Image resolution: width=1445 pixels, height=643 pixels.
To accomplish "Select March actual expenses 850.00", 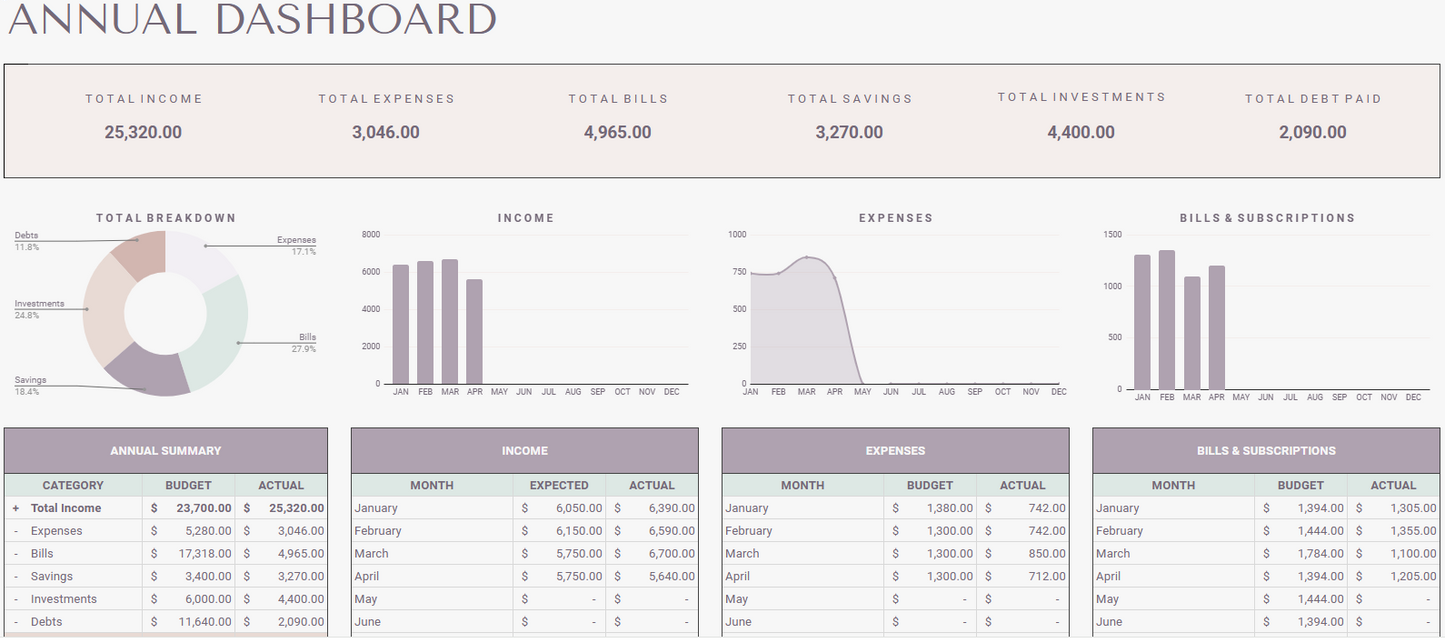I will [x=1023, y=554].
